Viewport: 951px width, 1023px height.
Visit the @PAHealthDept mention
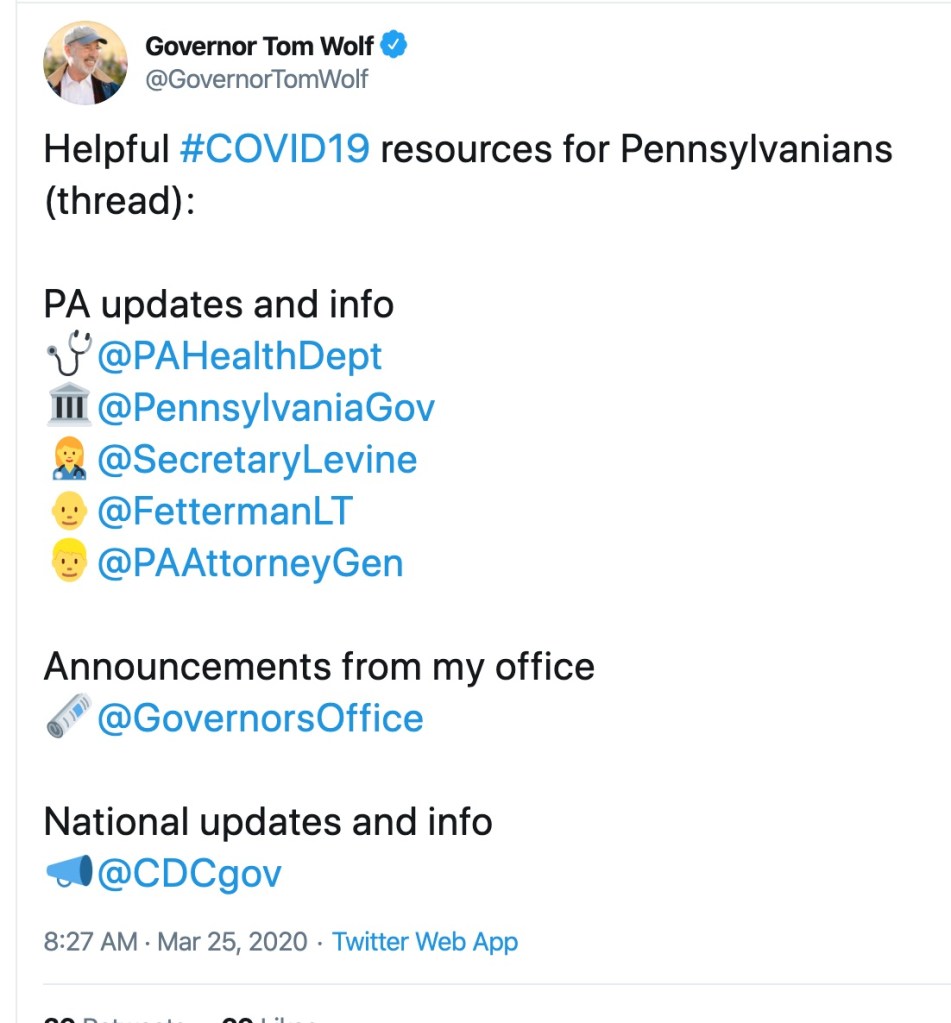click(x=240, y=356)
